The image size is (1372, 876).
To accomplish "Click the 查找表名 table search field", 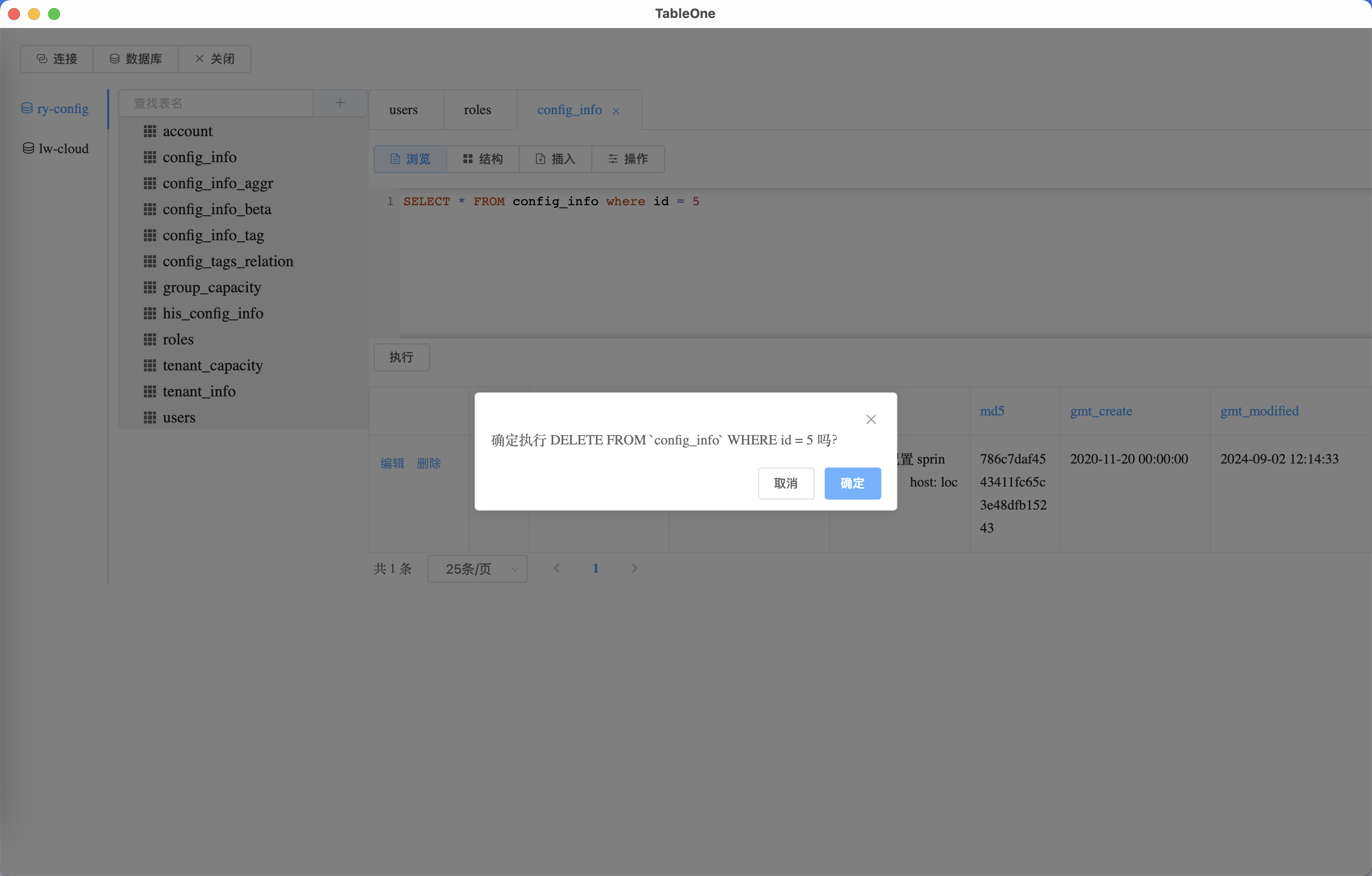I will point(216,103).
